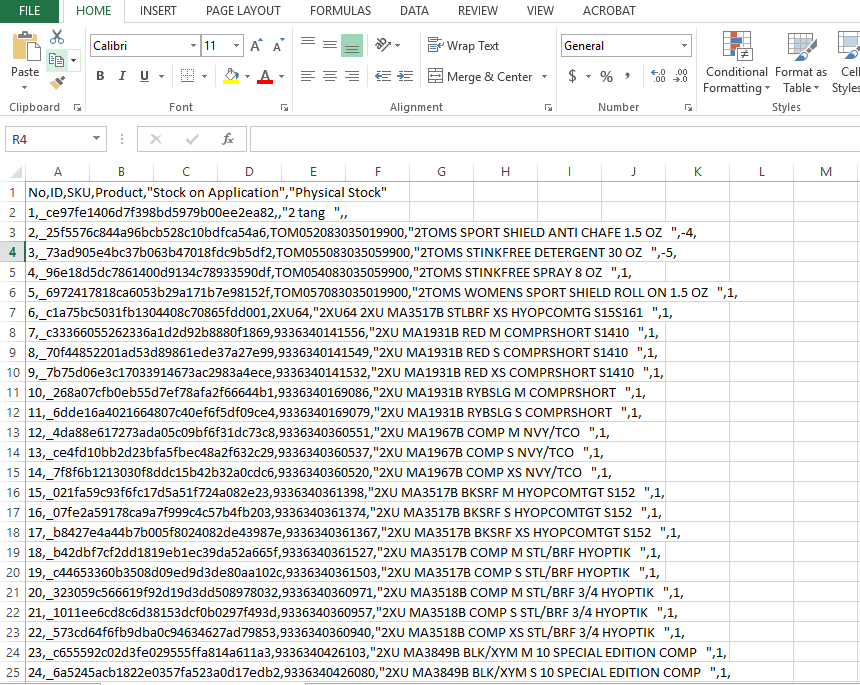Confirm entry with the checkmark icon
Viewport: 860px width, 685px height.
pos(192,139)
